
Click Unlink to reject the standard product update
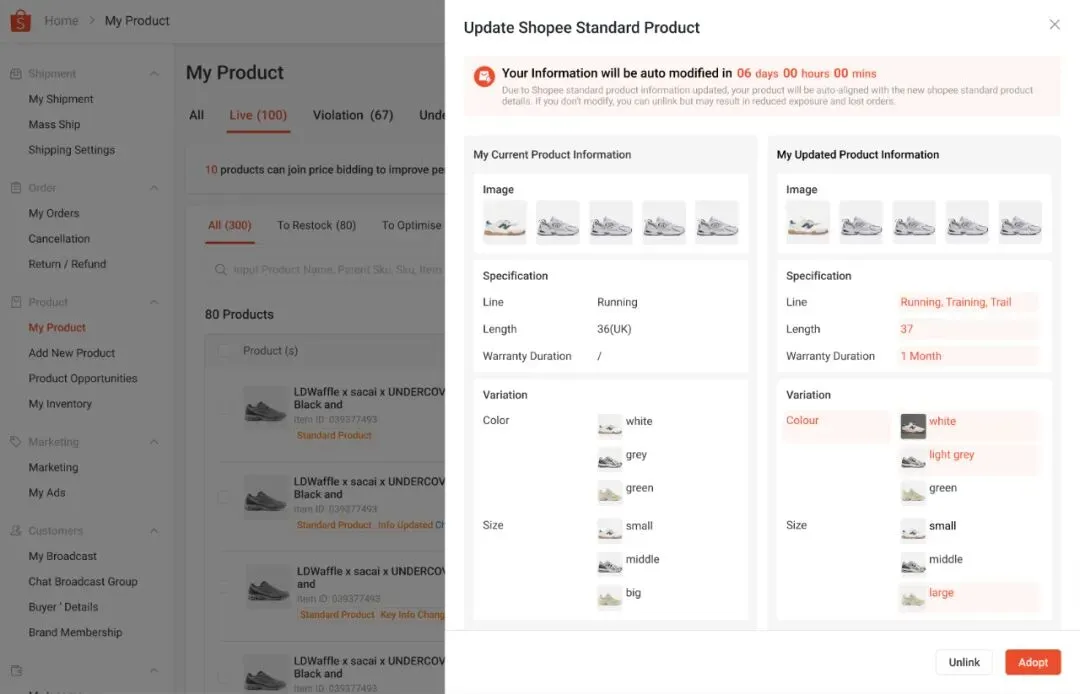[x=963, y=662]
